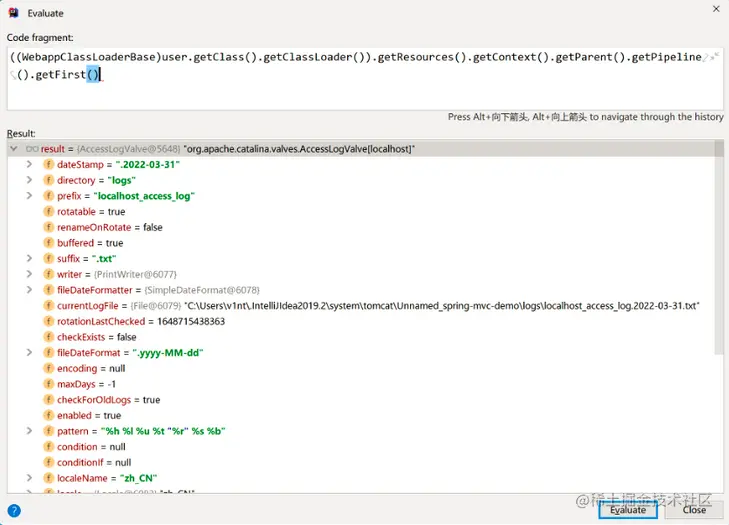Click the field icon beside localeName
Image resolution: width=729 pixels, height=525 pixels.
(48, 478)
